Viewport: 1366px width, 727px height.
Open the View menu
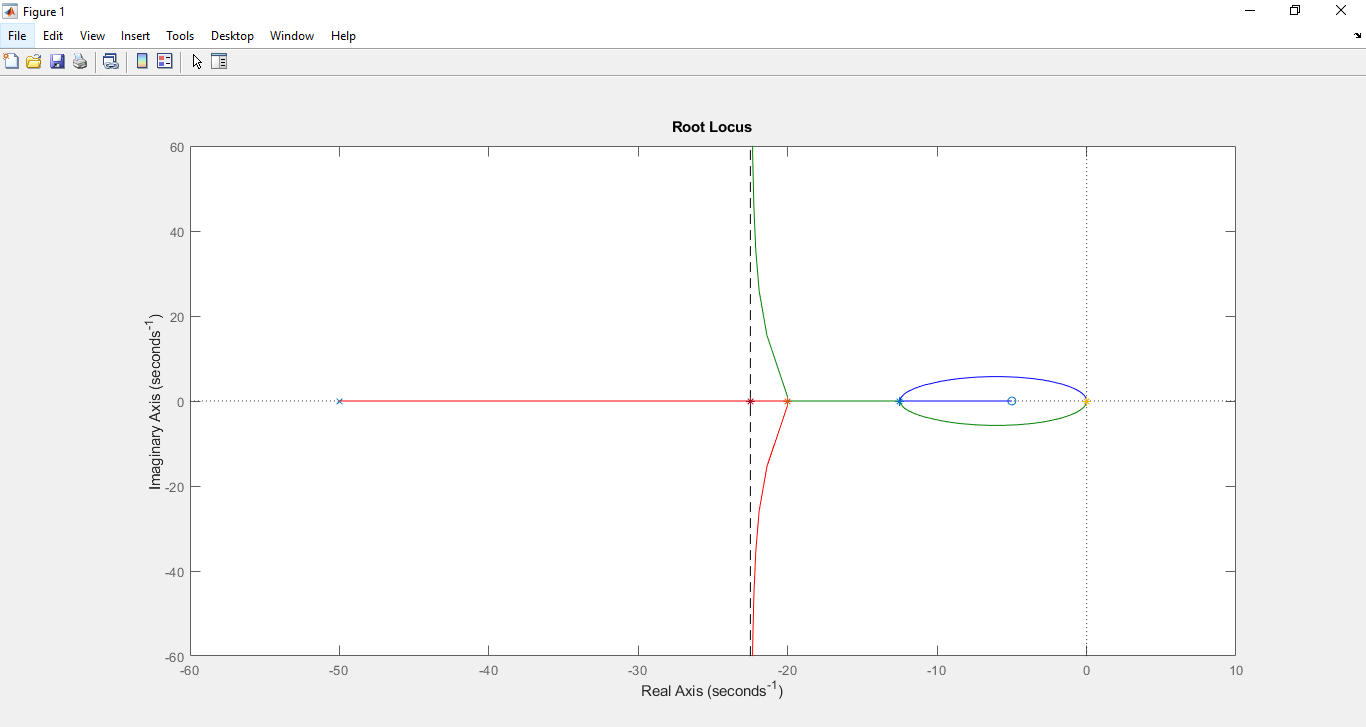[92, 36]
